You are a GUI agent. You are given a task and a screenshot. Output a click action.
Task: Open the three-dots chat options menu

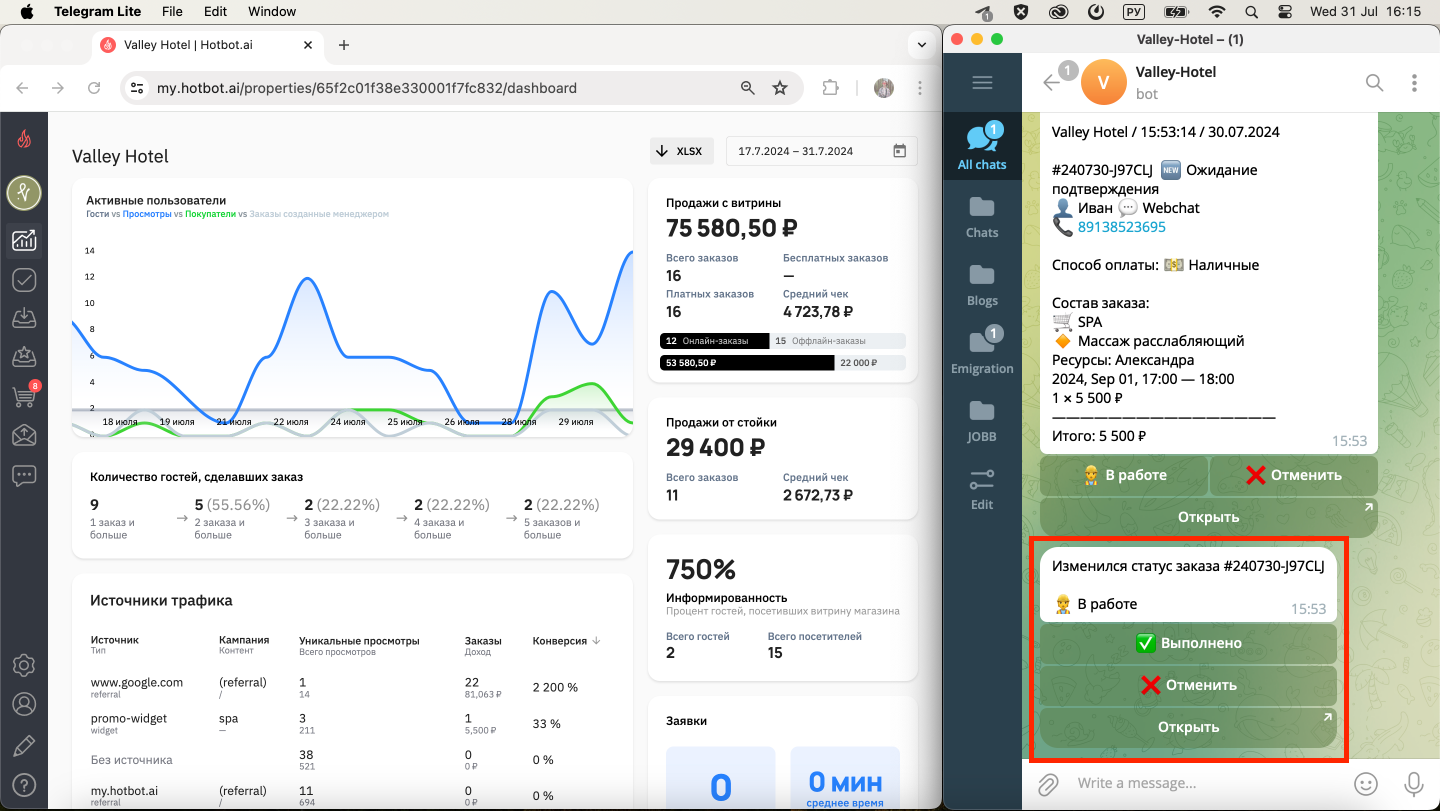tap(1414, 82)
